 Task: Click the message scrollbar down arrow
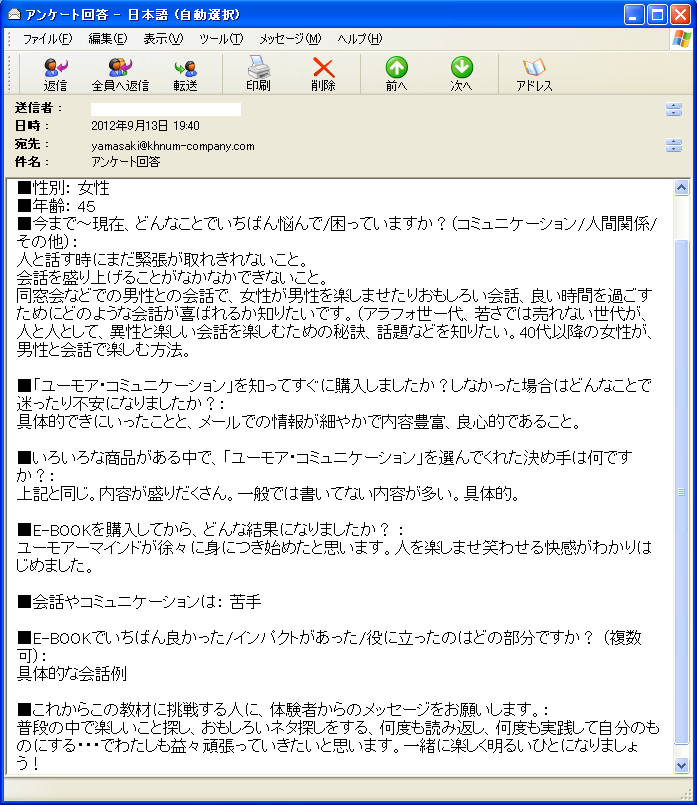click(x=681, y=765)
